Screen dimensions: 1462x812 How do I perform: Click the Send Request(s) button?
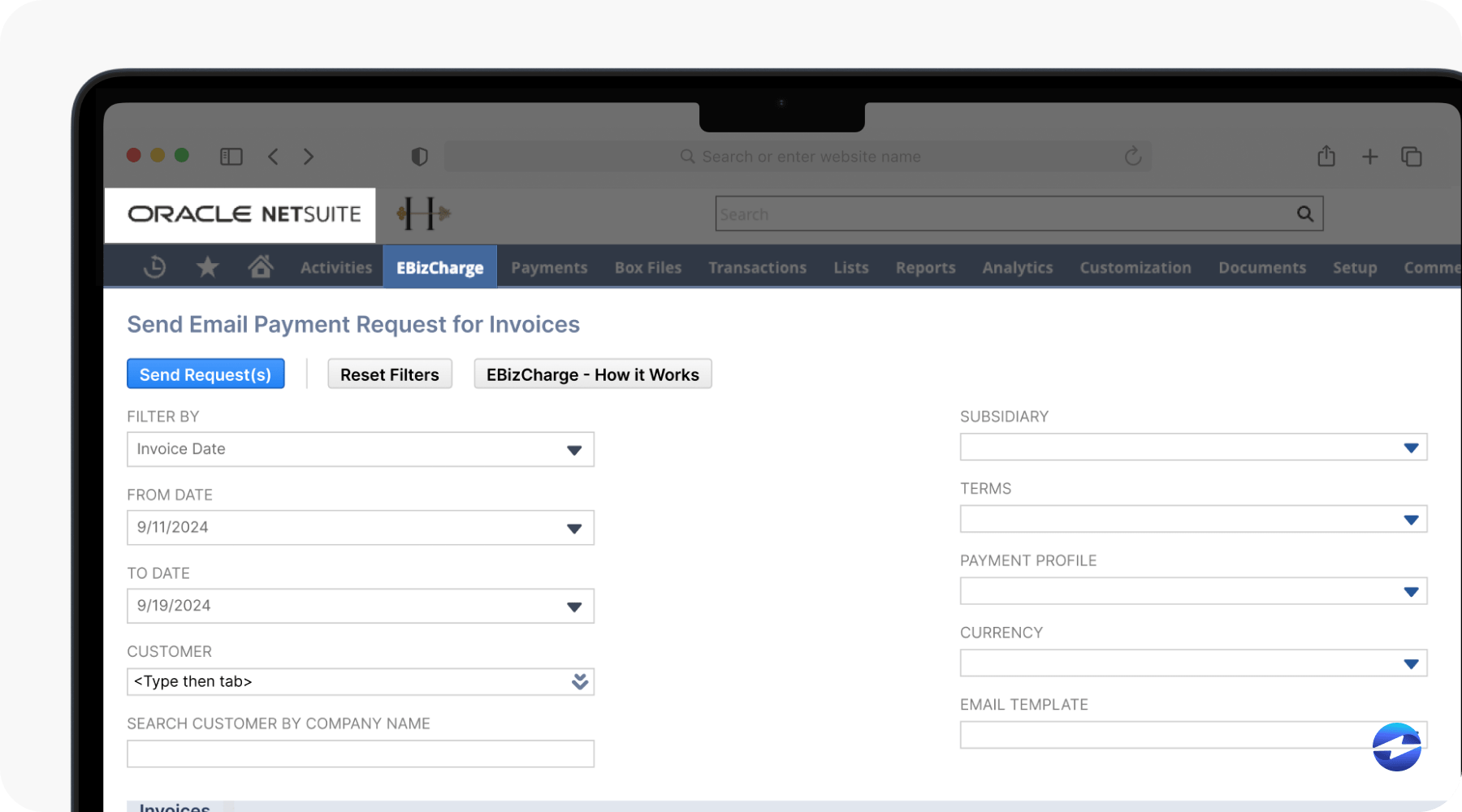[x=205, y=374]
